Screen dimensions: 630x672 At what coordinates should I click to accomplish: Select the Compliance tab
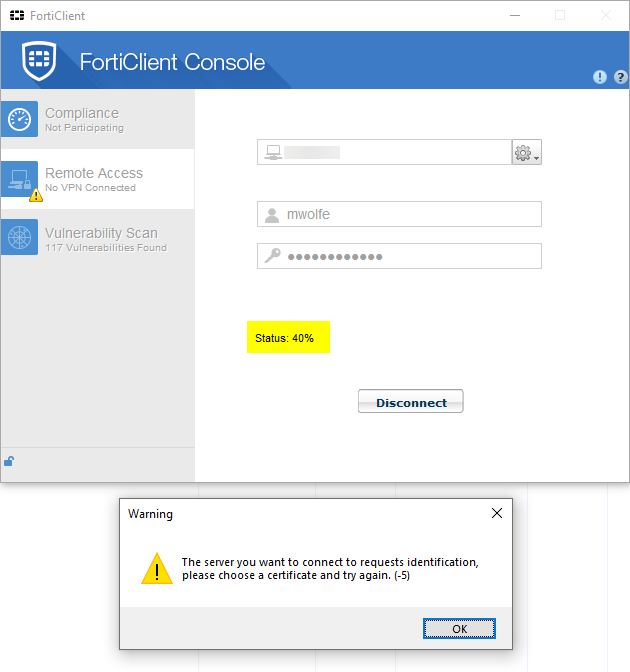coord(98,119)
